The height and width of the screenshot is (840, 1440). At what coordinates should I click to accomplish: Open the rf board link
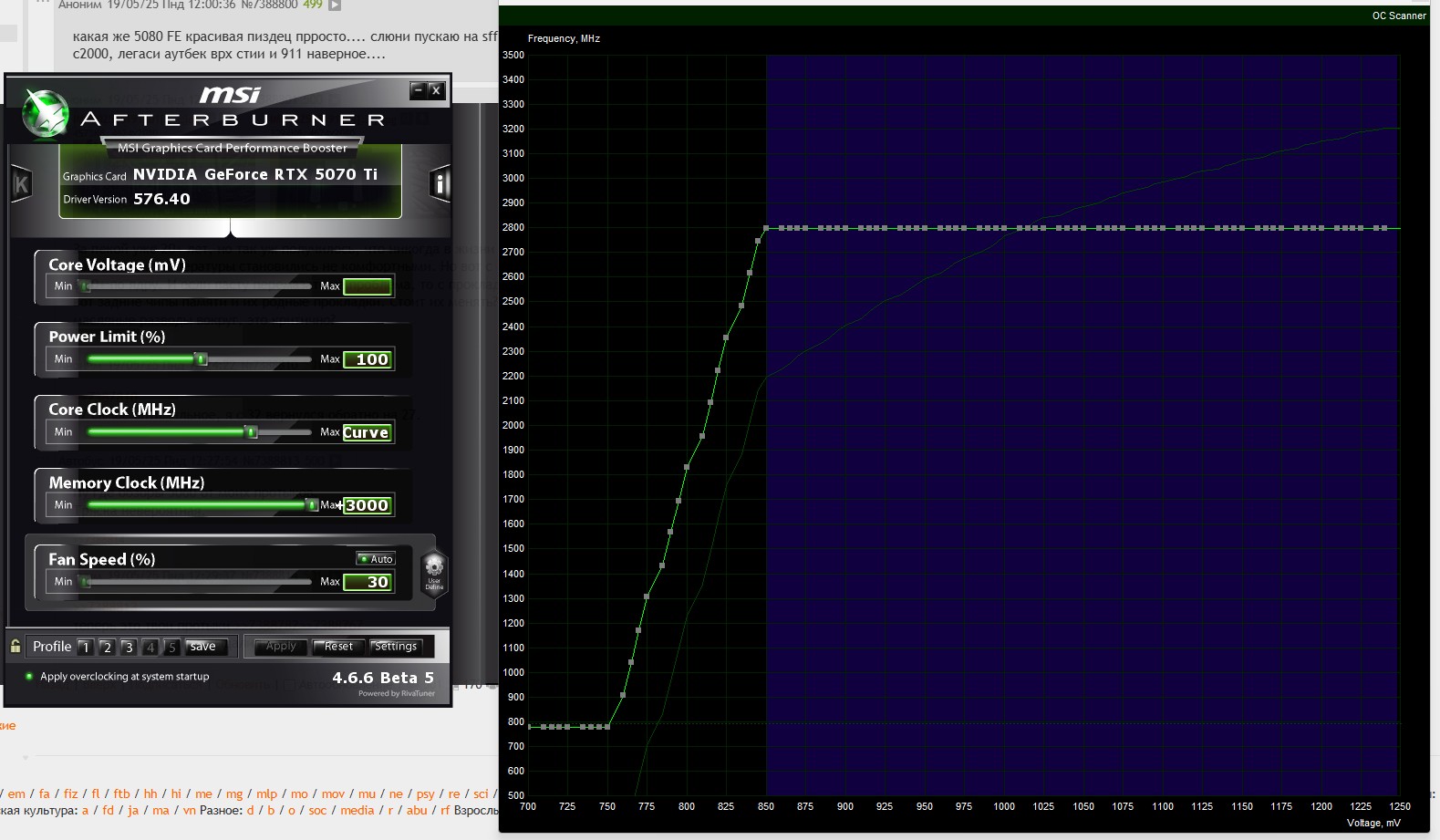[445, 811]
